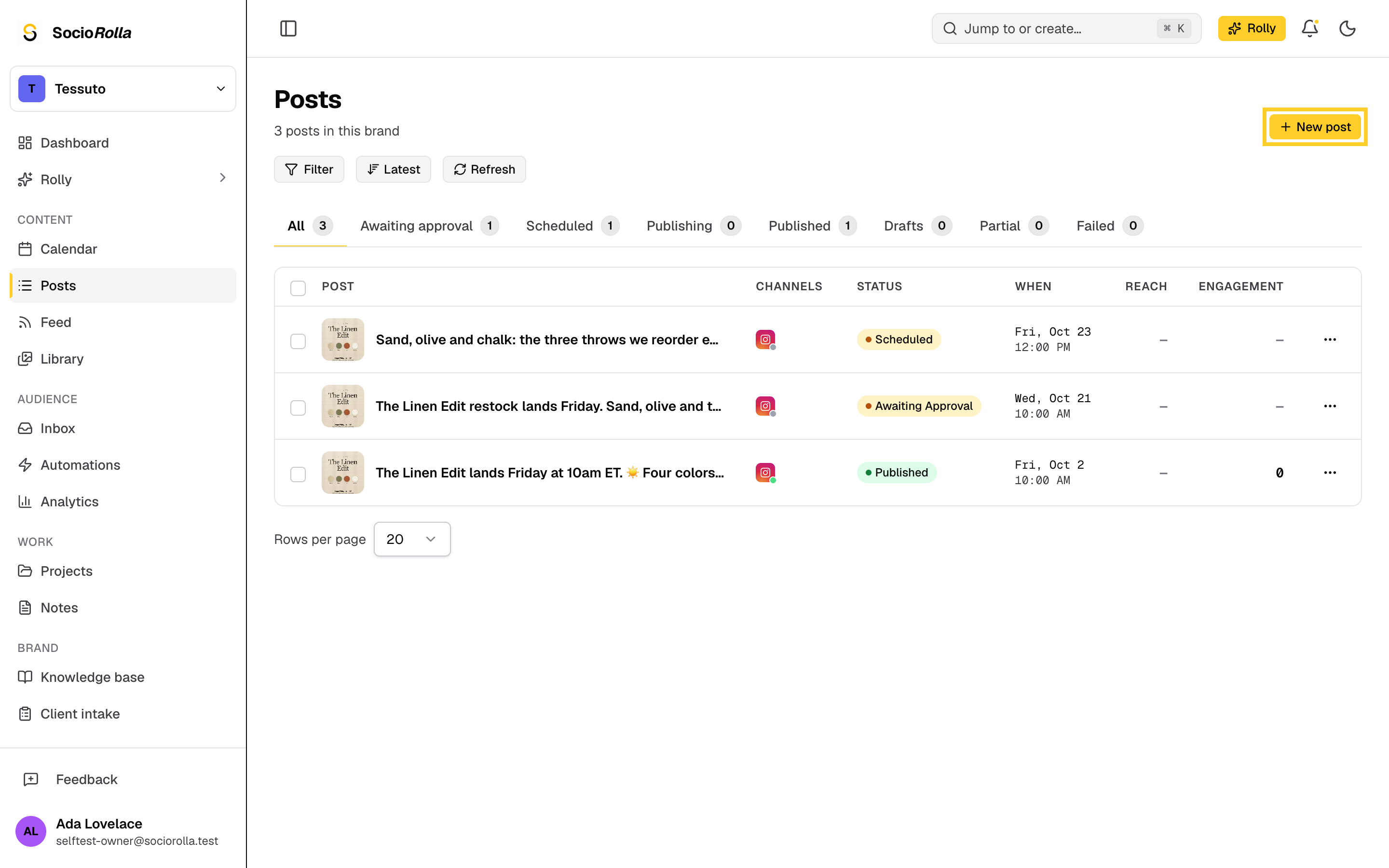Switch to Awaiting approval tab
1389x868 pixels.
coord(429,226)
